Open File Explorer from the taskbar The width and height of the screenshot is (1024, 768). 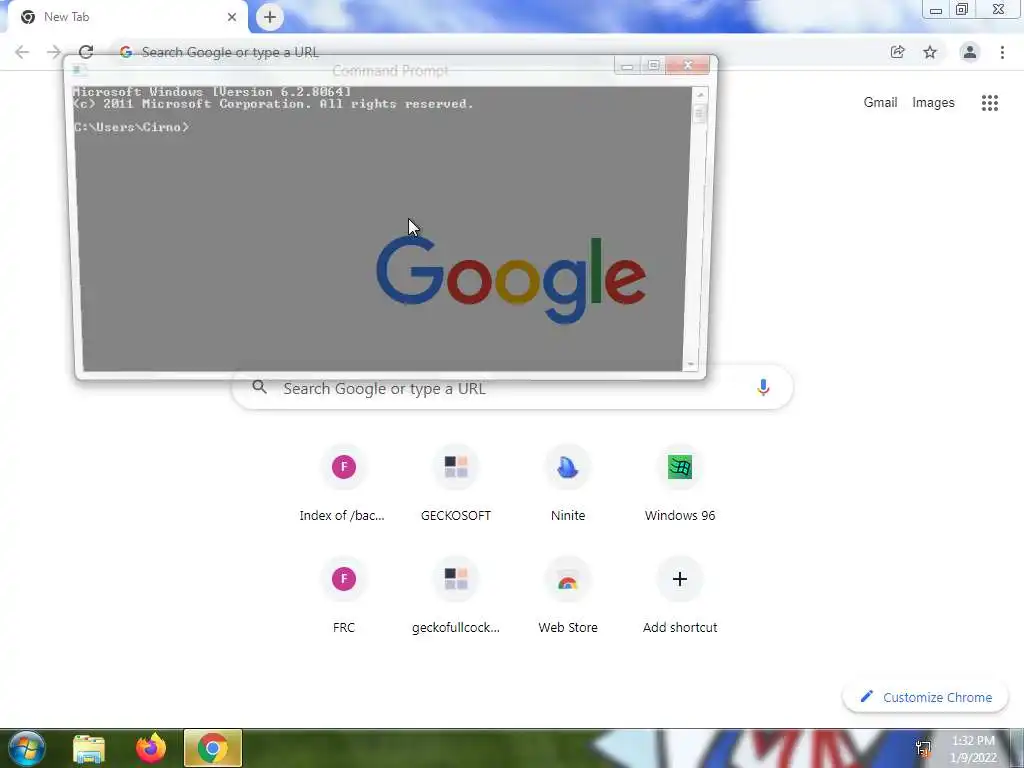tap(89, 748)
